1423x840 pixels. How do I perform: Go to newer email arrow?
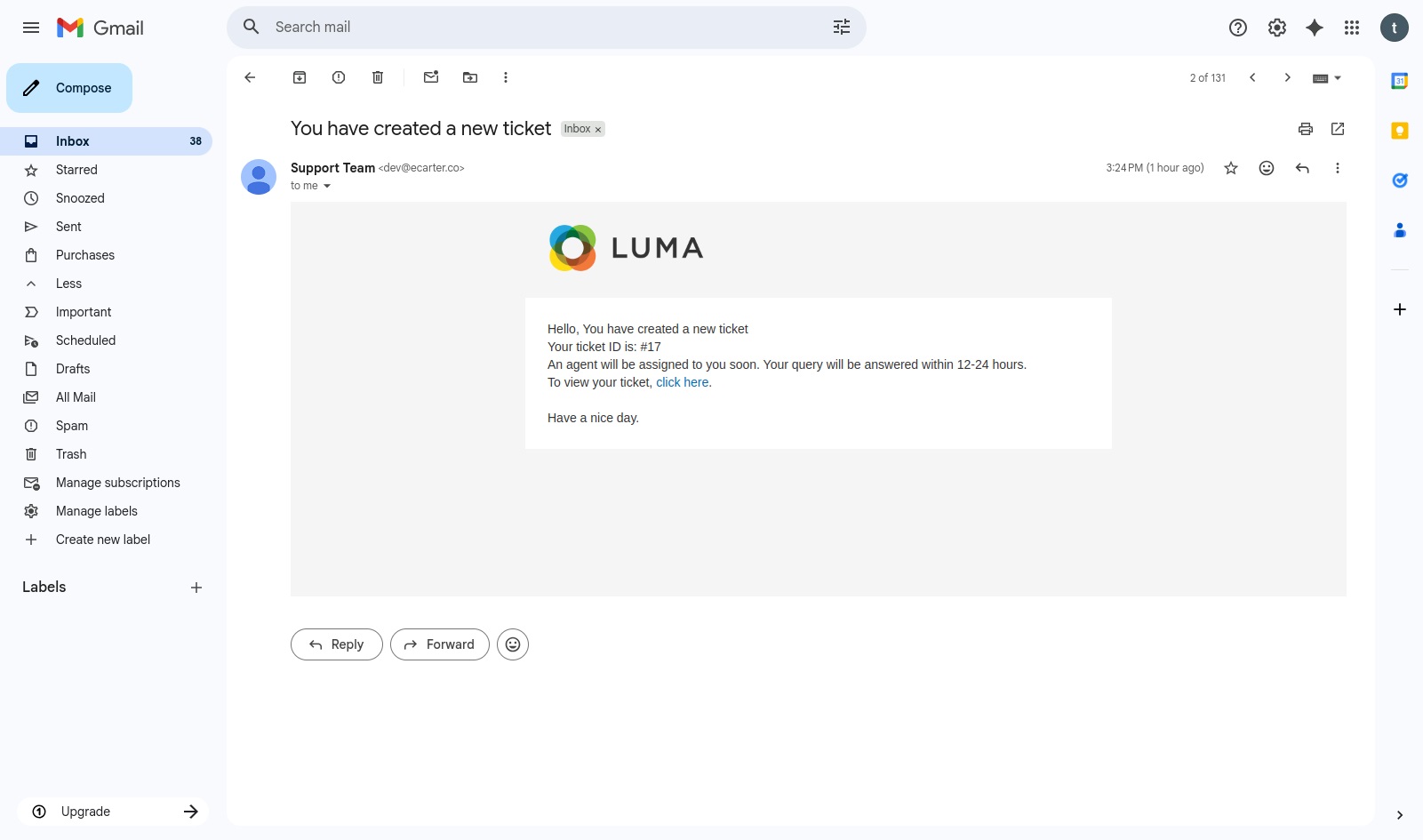1252,77
